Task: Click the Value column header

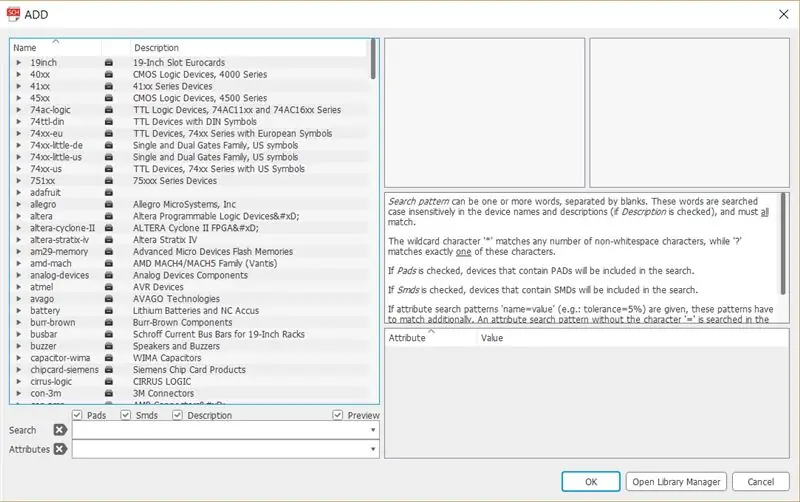Action: point(632,338)
